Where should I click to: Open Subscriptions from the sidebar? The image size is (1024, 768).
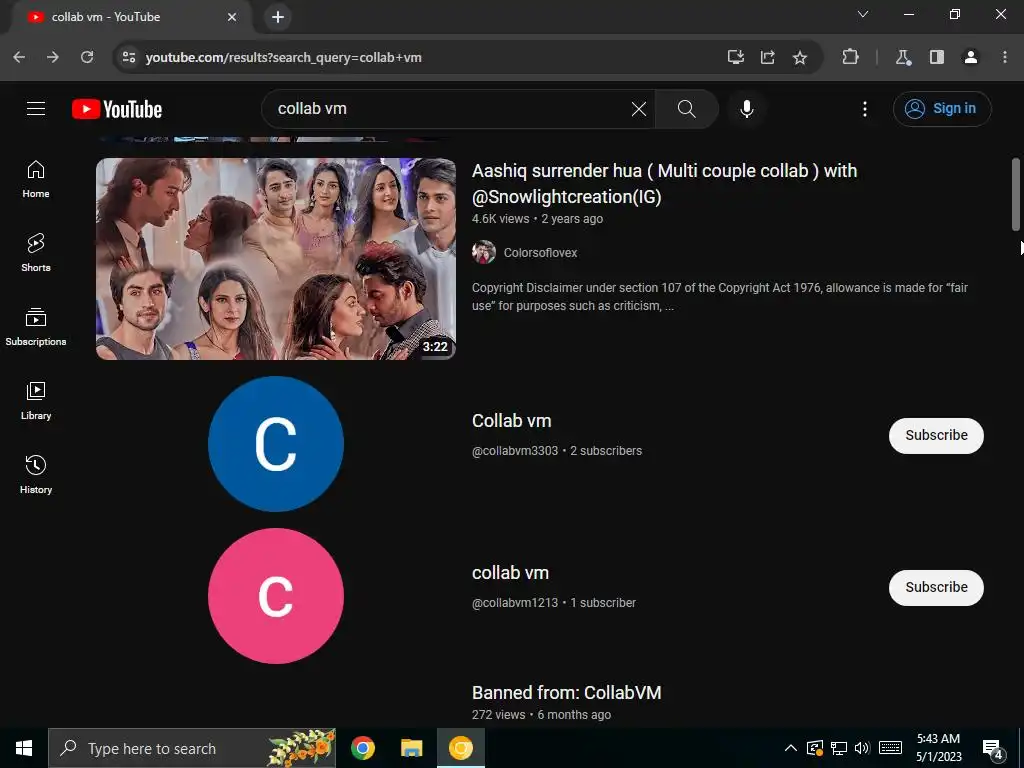36,327
